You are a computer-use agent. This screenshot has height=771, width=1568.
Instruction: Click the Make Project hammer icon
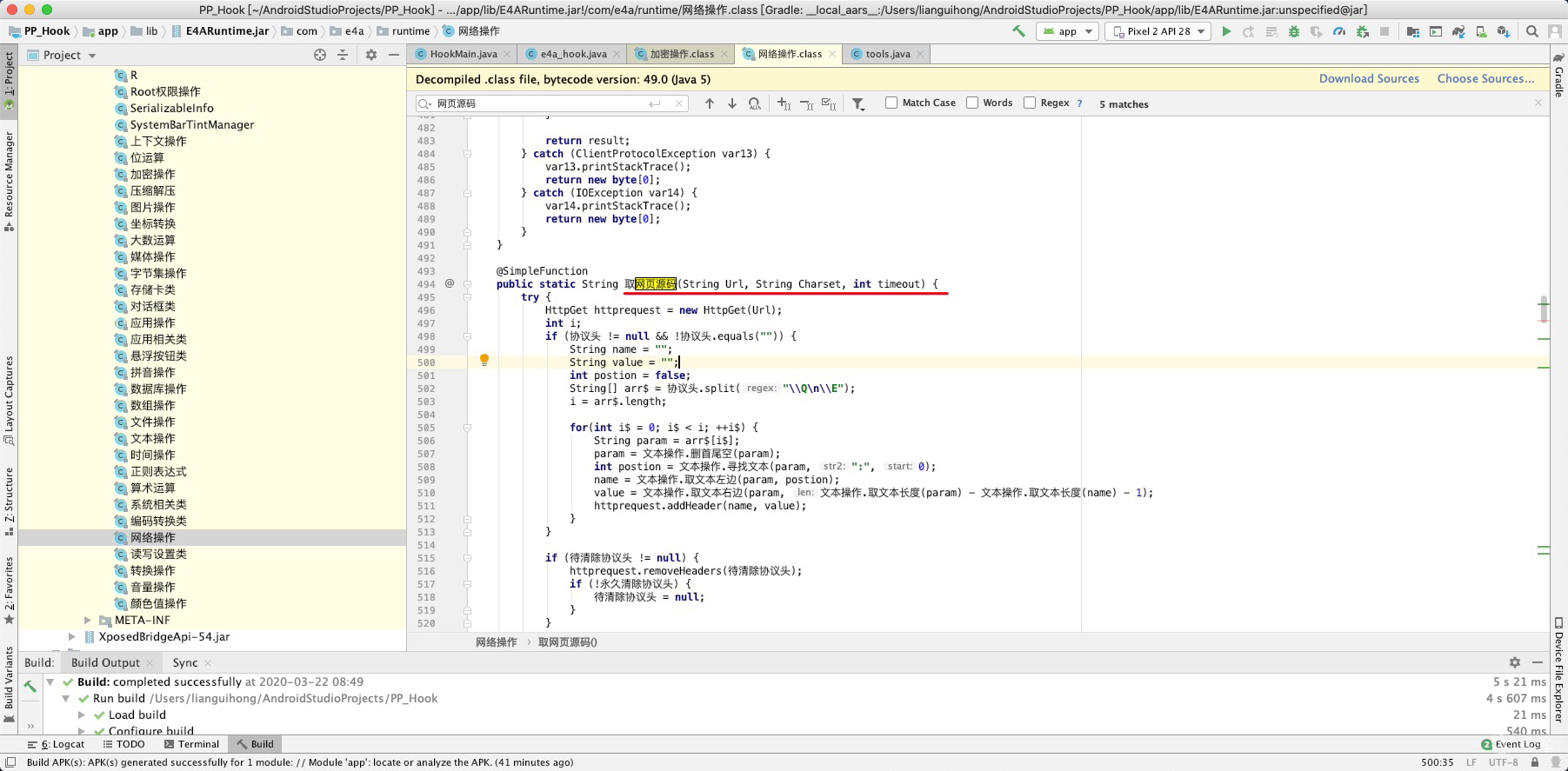1018,31
